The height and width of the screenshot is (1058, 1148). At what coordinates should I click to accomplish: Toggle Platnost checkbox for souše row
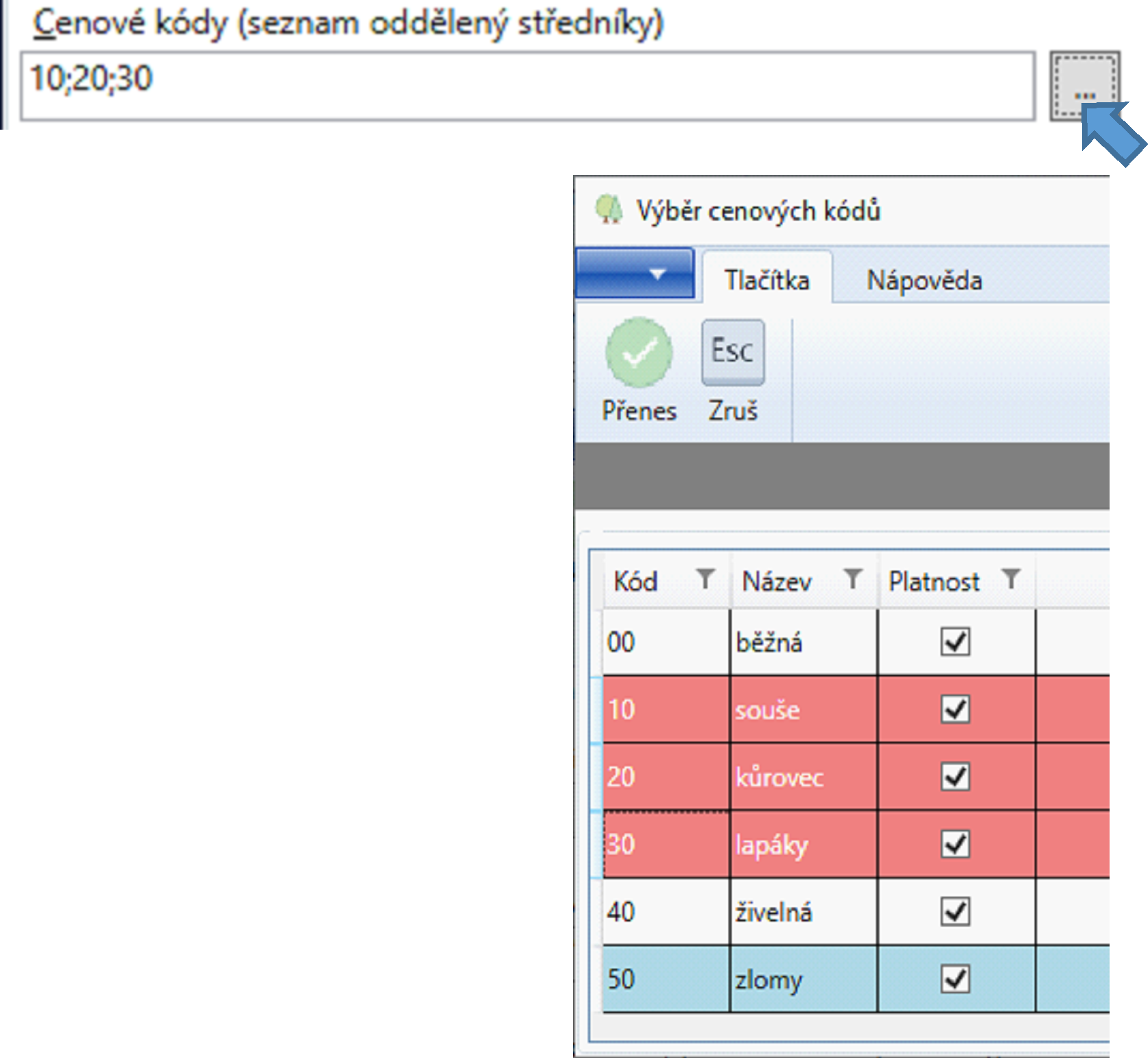[x=954, y=709]
